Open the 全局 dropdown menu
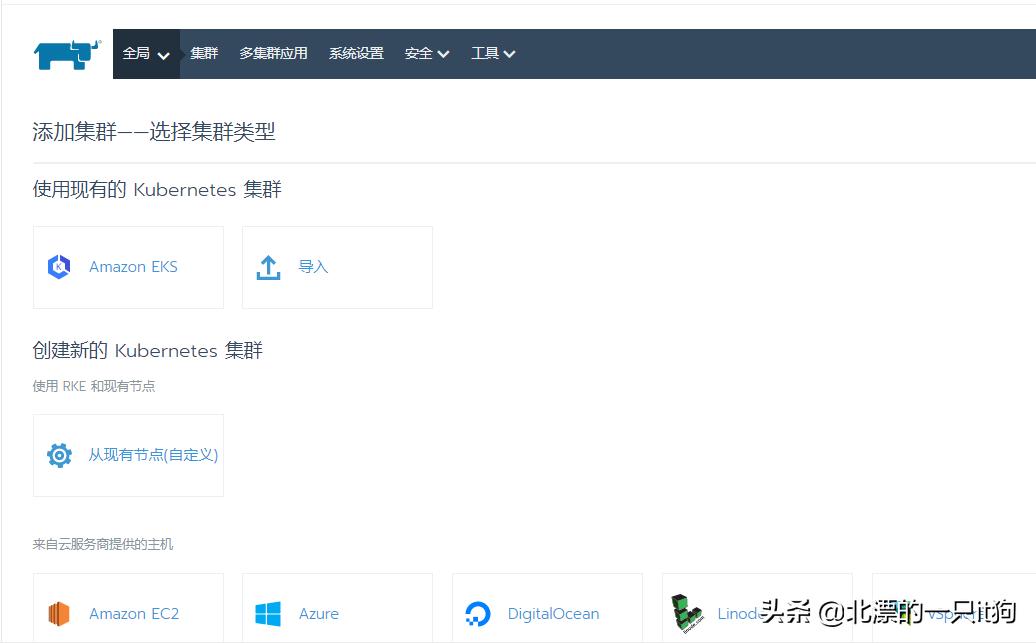This screenshot has width=1036, height=644. click(146, 53)
